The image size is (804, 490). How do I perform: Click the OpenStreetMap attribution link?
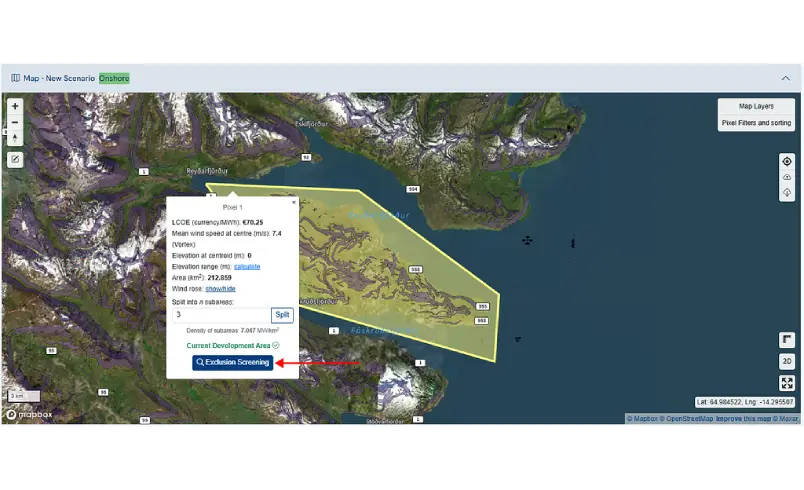pyautogui.click(x=689, y=419)
